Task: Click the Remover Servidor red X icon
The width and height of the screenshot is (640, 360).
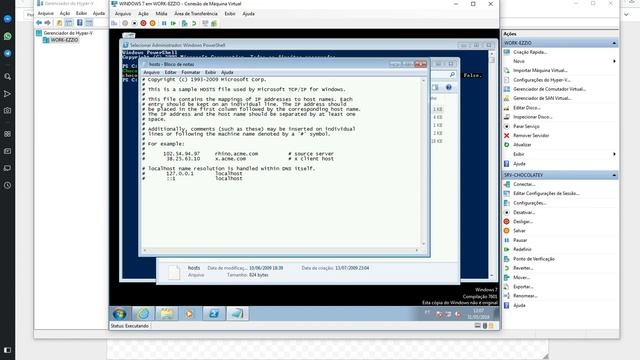Action: click(507, 136)
